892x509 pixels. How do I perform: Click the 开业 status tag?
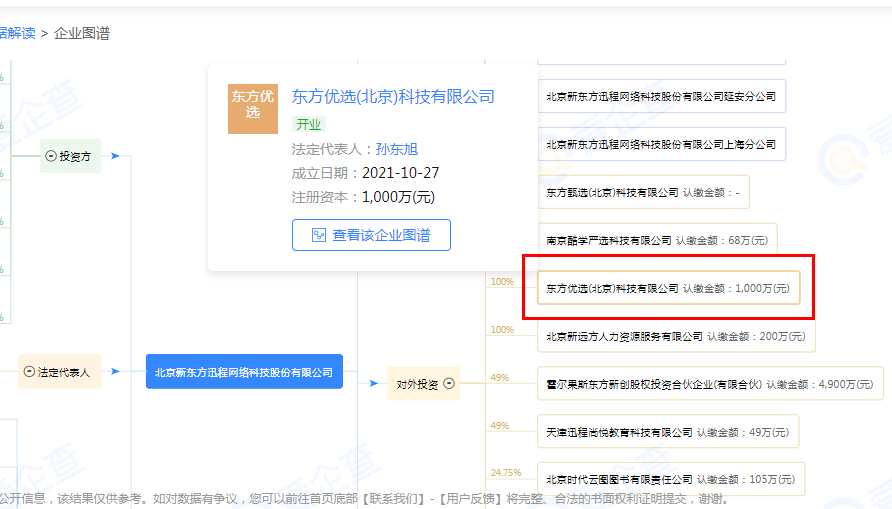308,124
